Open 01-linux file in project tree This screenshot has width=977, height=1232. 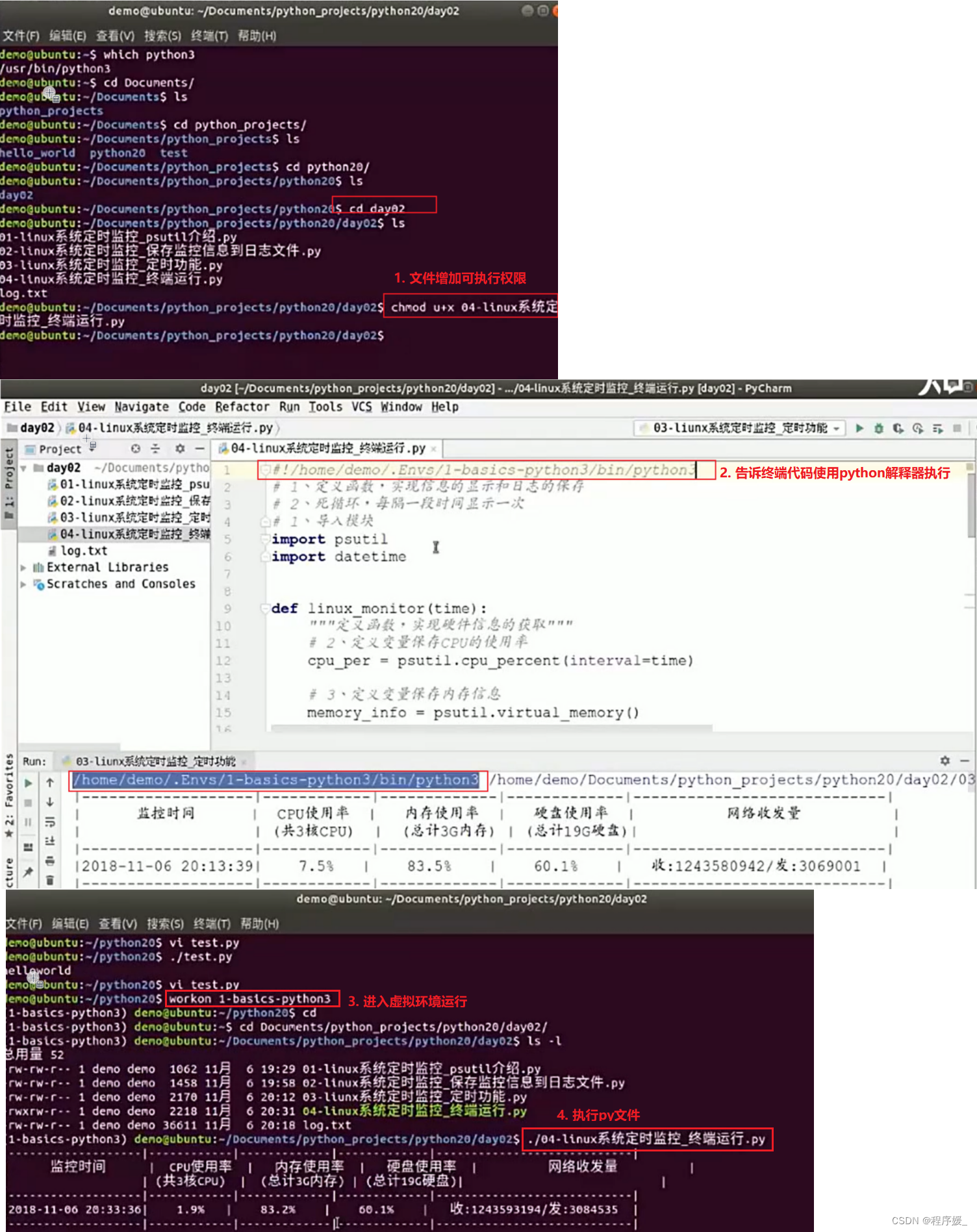pyautogui.click(x=129, y=484)
